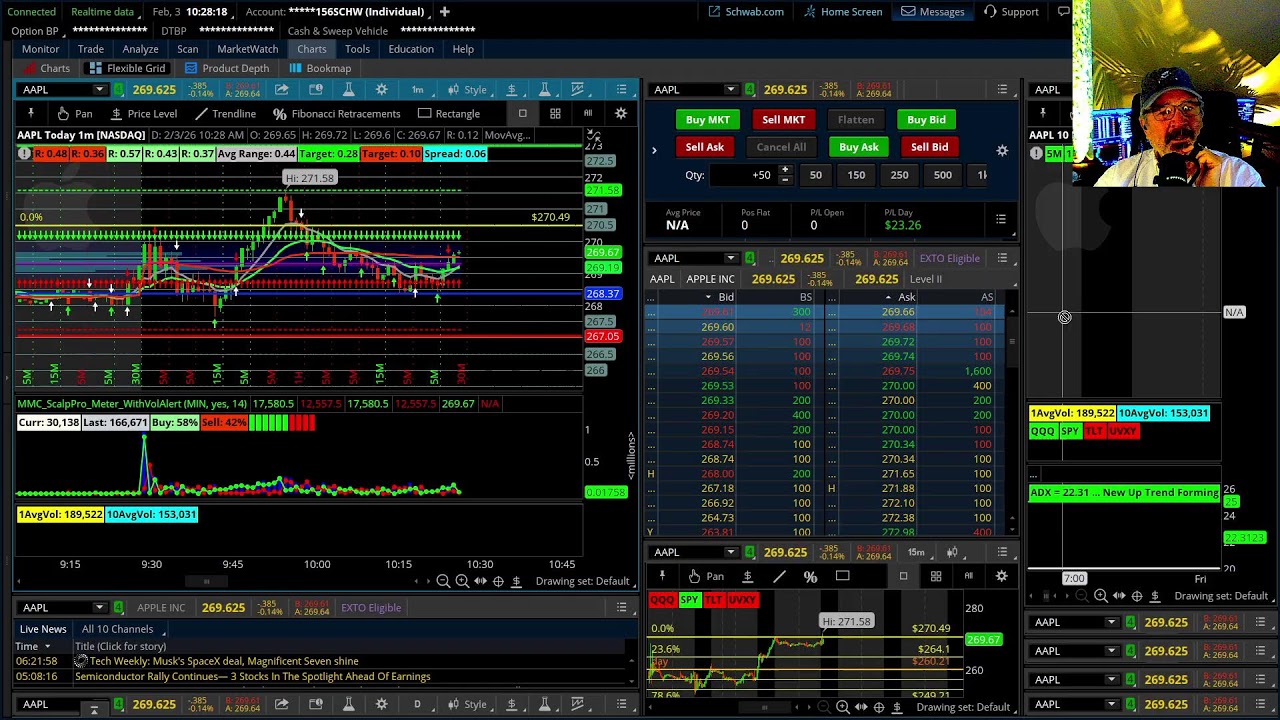The height and width of the screenshot is (720, 1280).
Task: Select Pan tool in 15m chart
Action: 705,576
